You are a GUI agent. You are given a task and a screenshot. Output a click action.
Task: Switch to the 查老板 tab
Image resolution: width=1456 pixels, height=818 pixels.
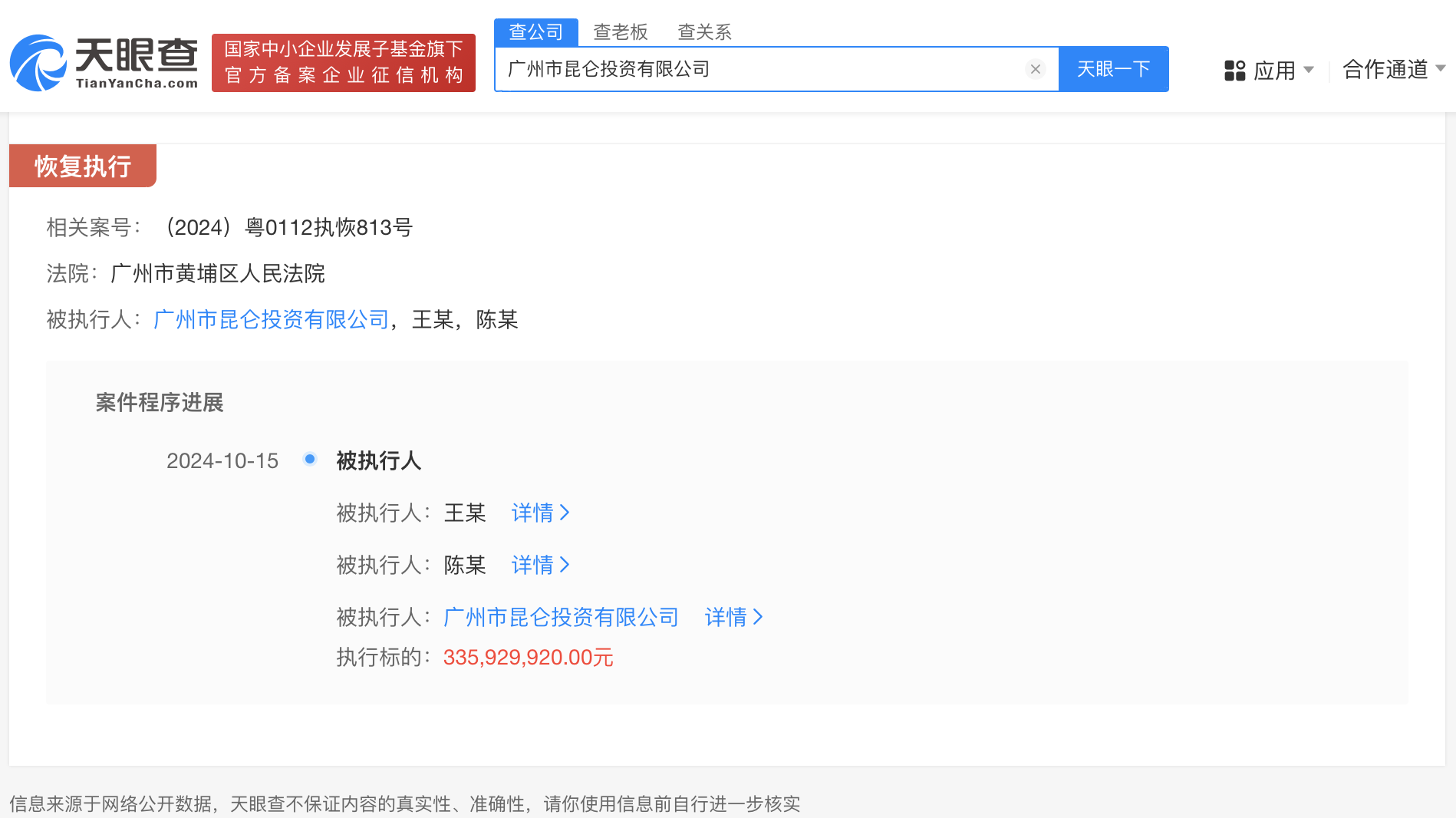click(620, 32)
